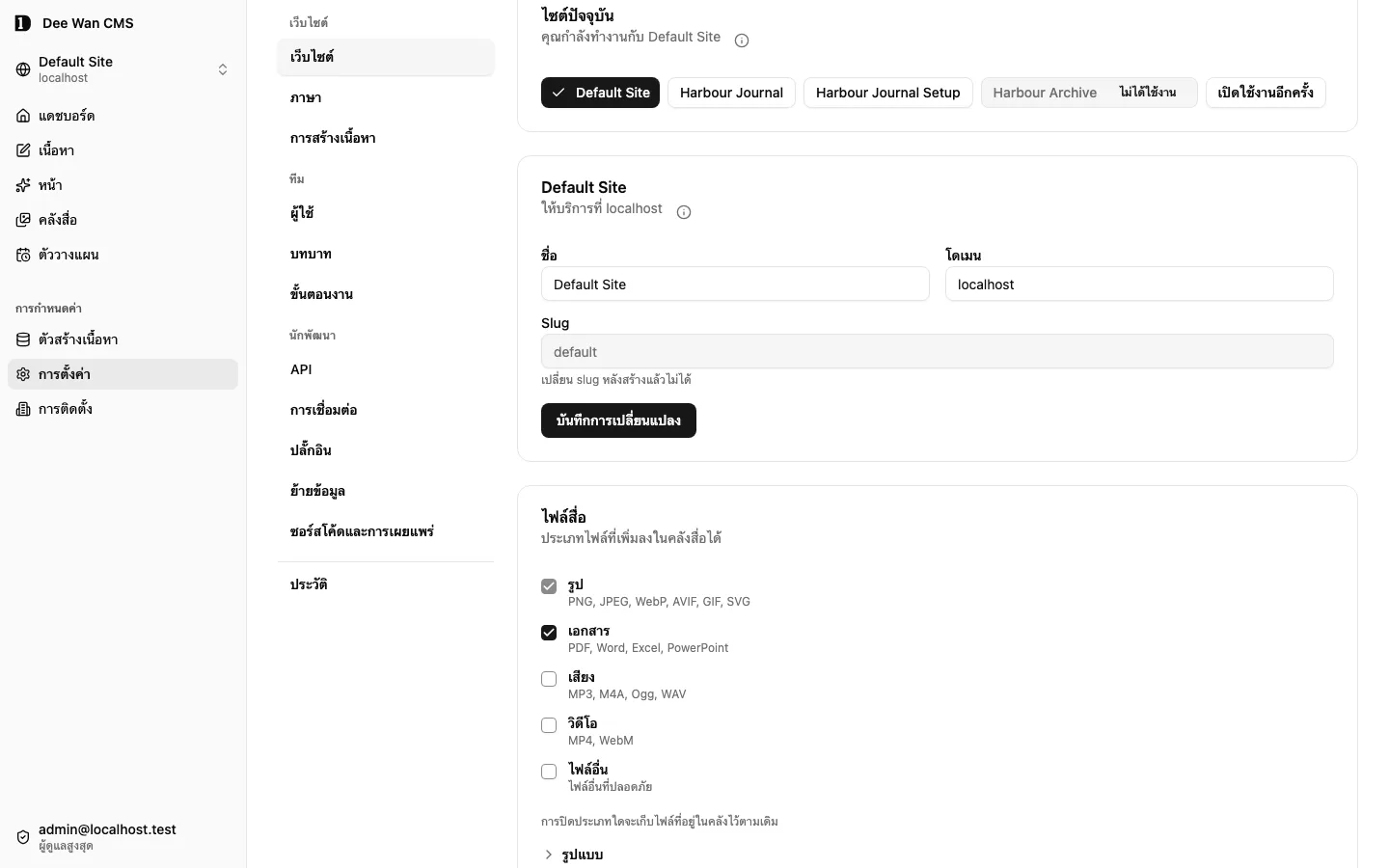The width and height of the screenshot is (1389, 868).
Task: Switch to Harbour Journal site
Action: coord(731,93)
